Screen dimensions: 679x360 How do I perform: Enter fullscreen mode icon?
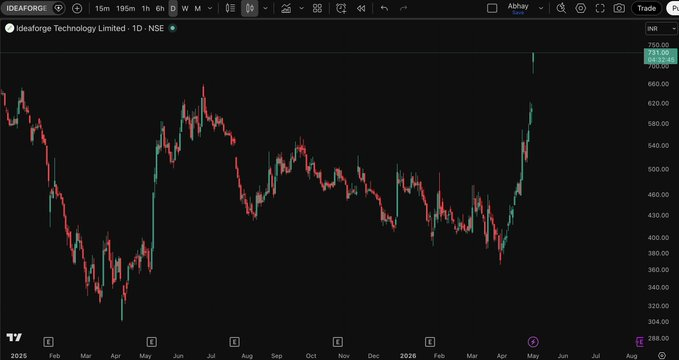tap(600, 8)
